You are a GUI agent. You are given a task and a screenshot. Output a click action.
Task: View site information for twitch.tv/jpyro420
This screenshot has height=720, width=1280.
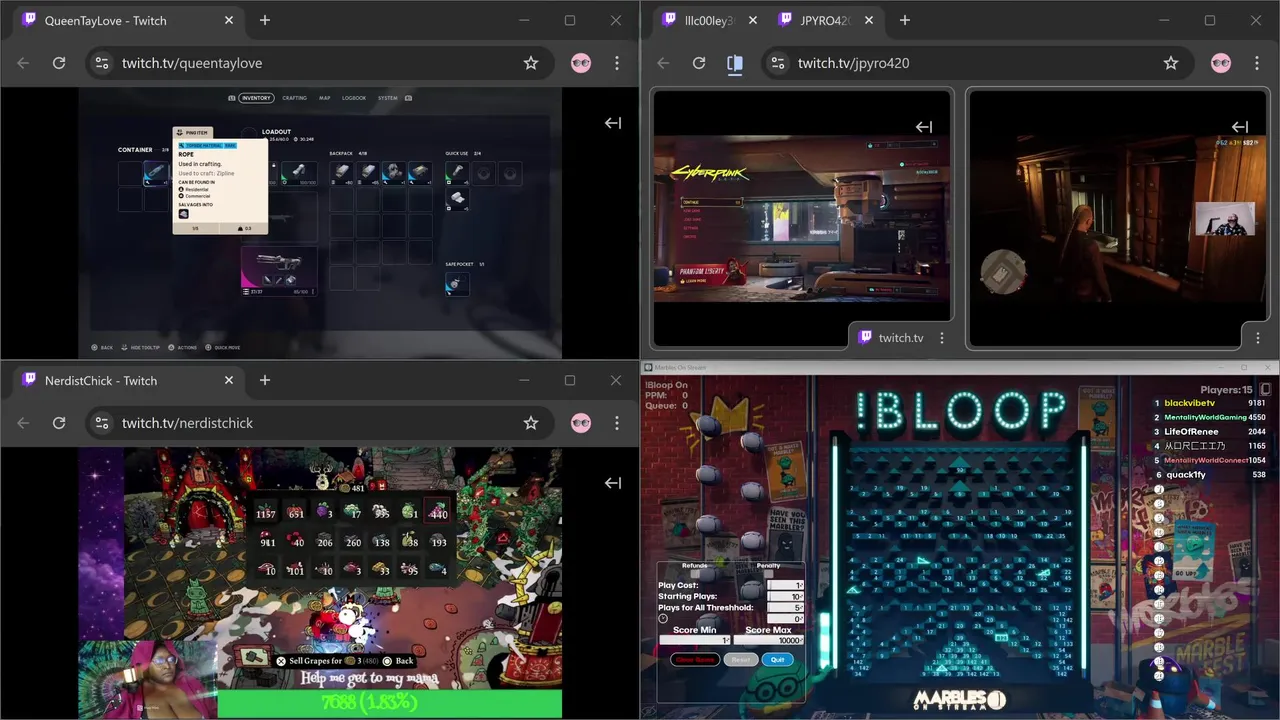tap(777, 63)
